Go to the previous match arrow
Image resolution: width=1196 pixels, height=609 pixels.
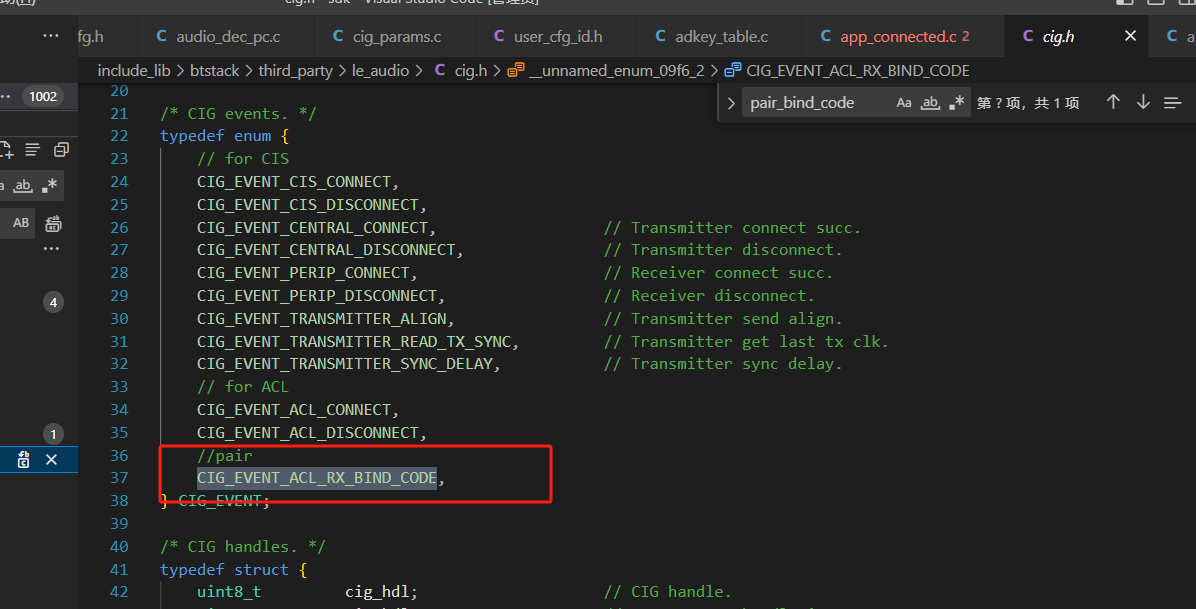click(x=1113, y=102)
